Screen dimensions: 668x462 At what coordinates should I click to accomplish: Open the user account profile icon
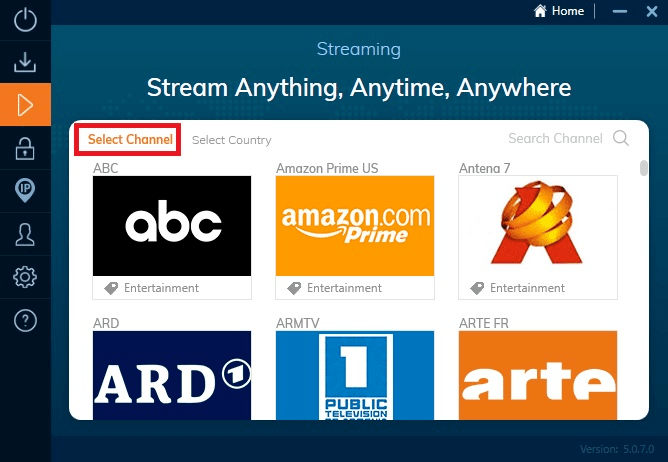coord(25,234)
